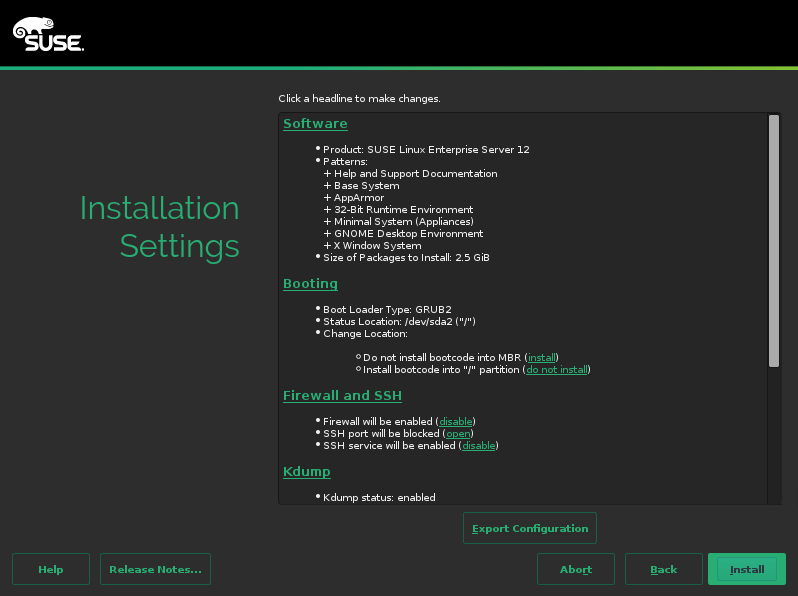This screenshot has width=798, height=596.
Task: Click the Help button
Action: 51,569
